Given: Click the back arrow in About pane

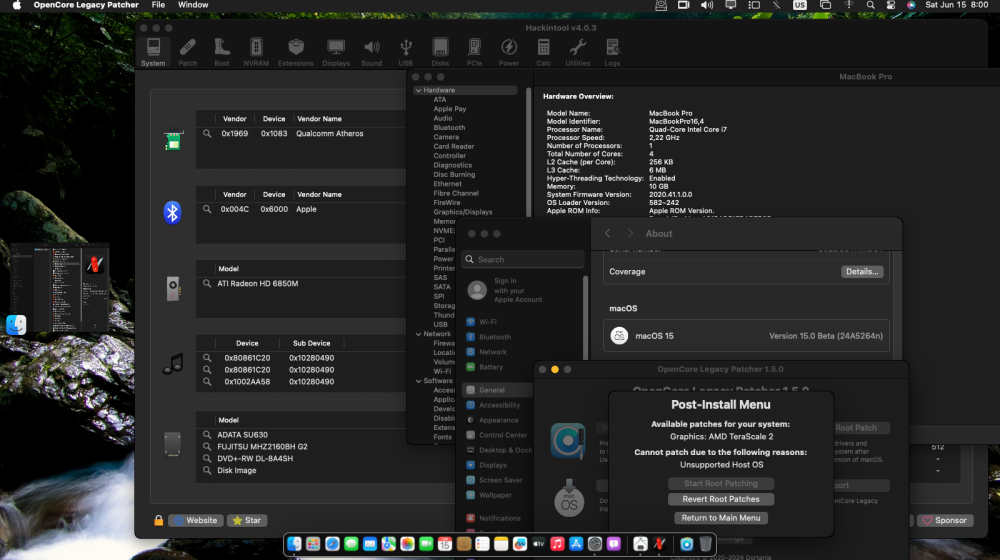Looking at the screenshot, I should [x=607, y=233].
